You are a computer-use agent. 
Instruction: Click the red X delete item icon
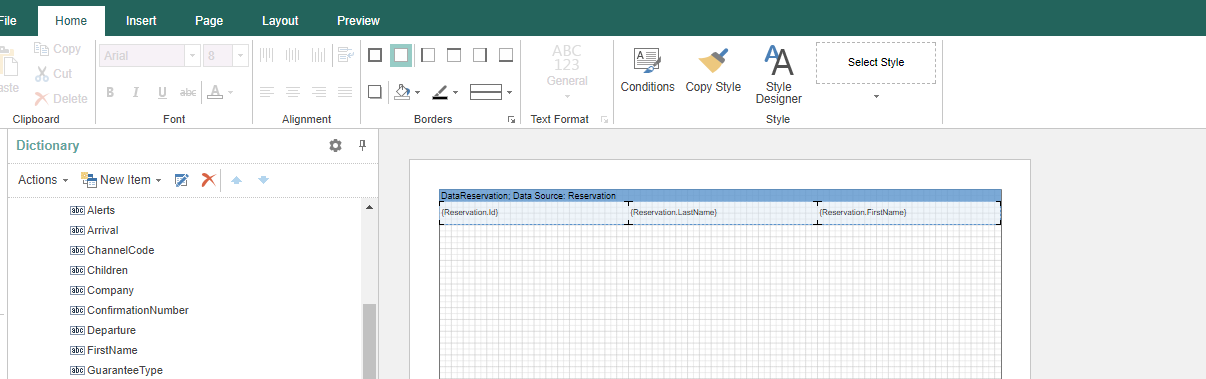208,180
